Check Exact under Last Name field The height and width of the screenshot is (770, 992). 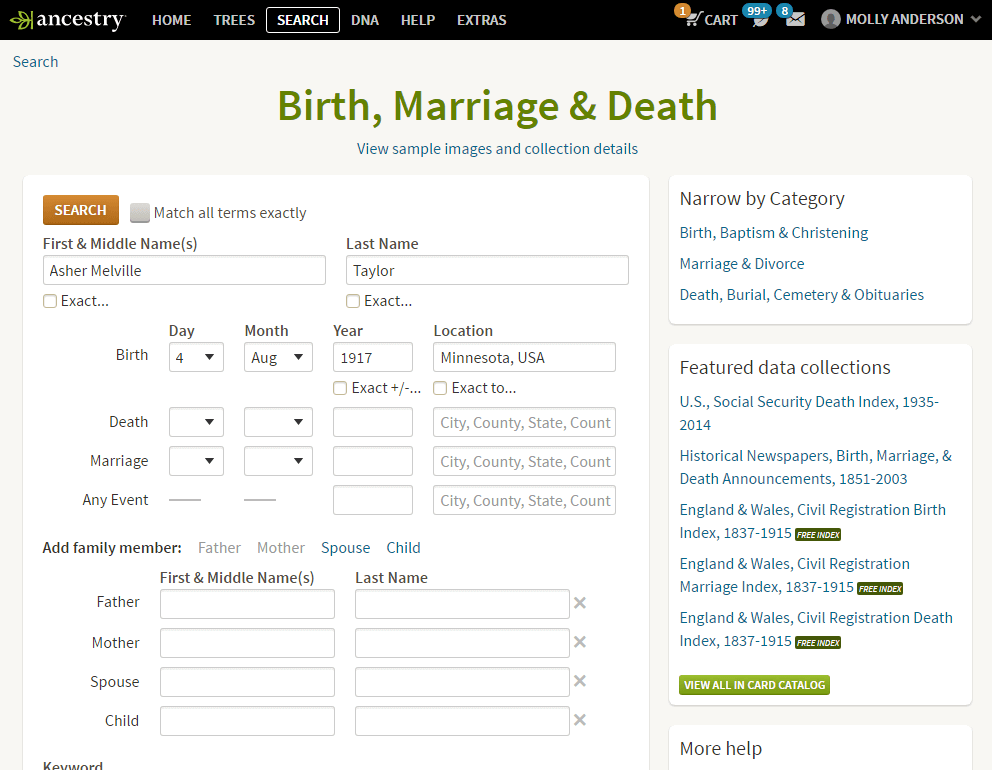[x=353, y=301]
